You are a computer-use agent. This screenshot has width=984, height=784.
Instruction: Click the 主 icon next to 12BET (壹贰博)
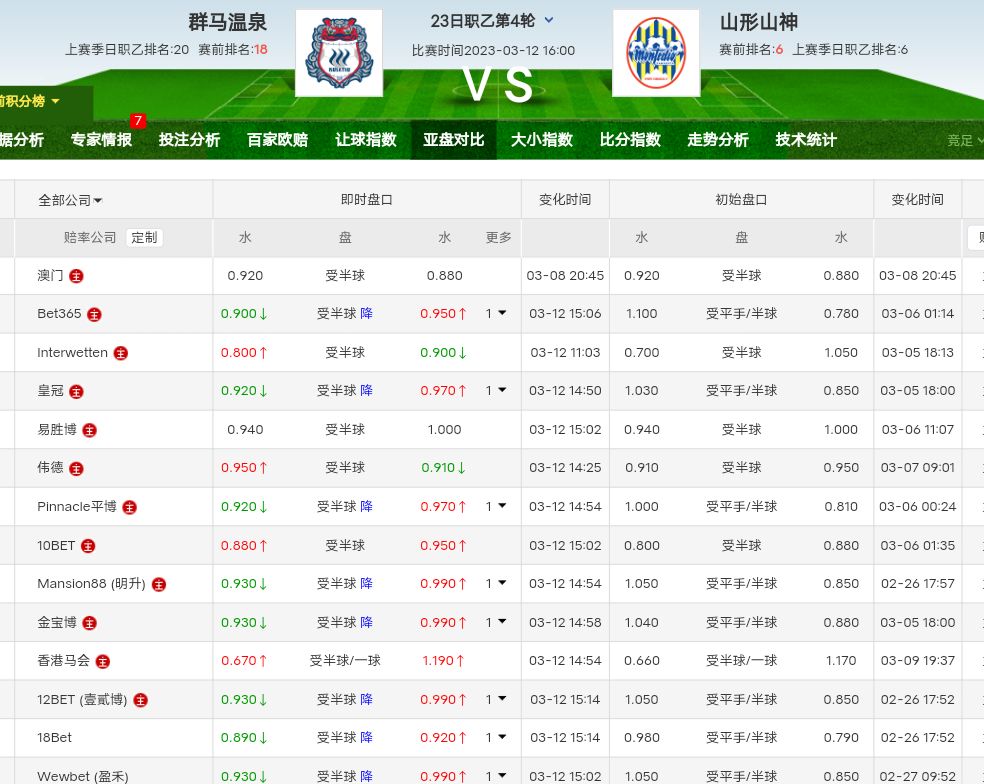(141, 700)
